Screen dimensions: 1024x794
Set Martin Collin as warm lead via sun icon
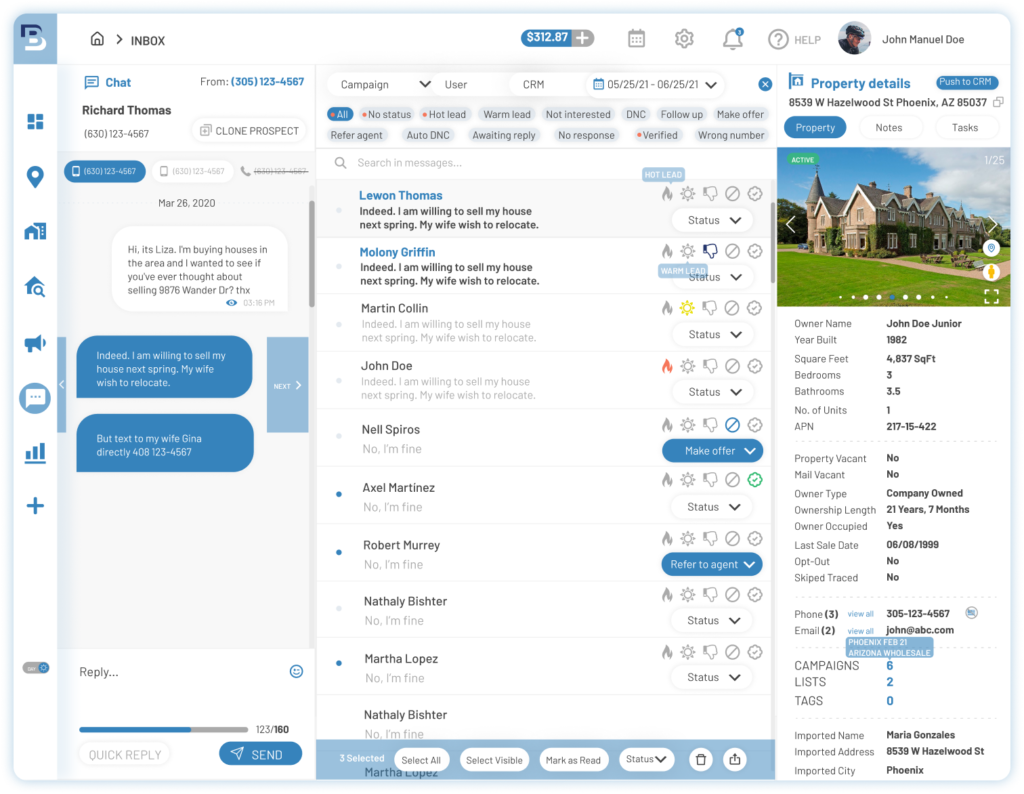click(x=689, y=308)
